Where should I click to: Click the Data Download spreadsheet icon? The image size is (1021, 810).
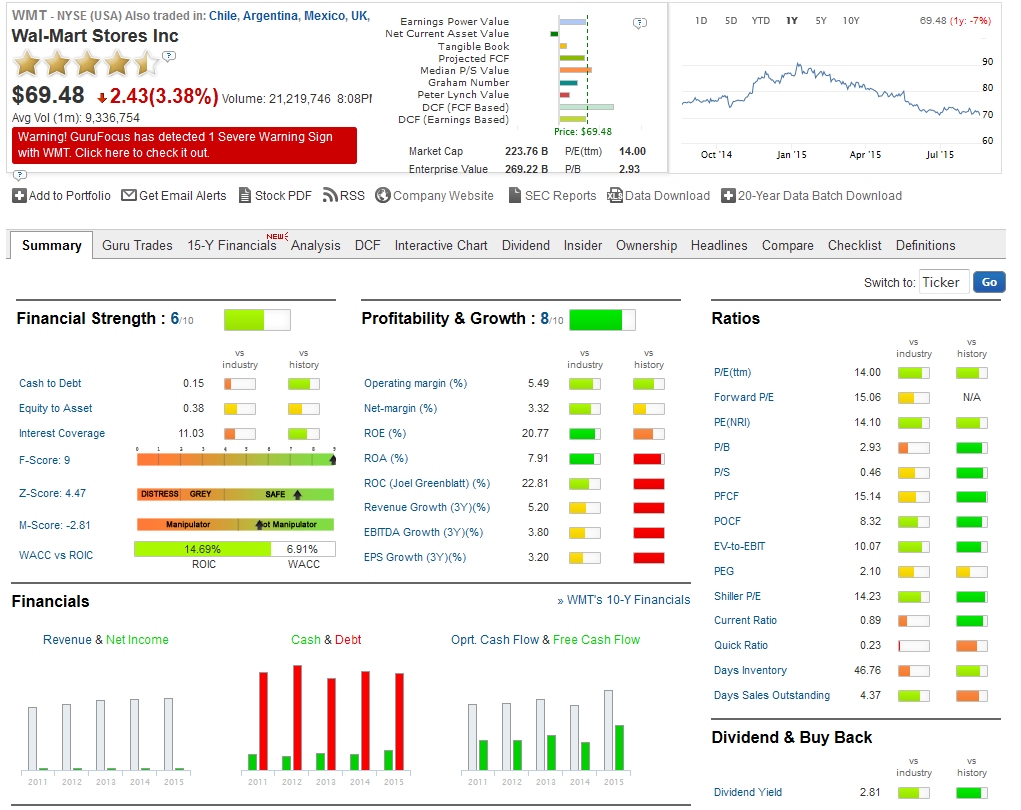pyautogui.click(x=615, y=195)
